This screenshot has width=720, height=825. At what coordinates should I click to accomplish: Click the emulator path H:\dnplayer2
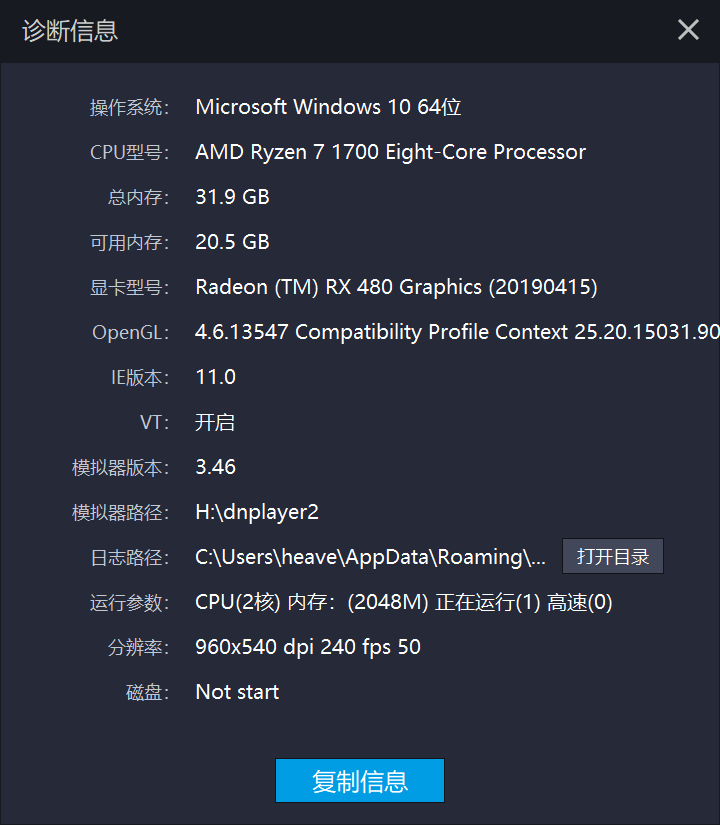[257, 512]
